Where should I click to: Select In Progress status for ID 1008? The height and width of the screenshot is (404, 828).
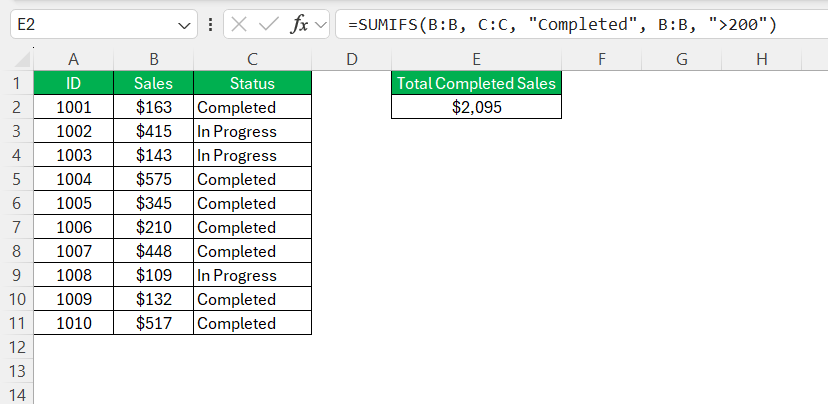(252, 275)
